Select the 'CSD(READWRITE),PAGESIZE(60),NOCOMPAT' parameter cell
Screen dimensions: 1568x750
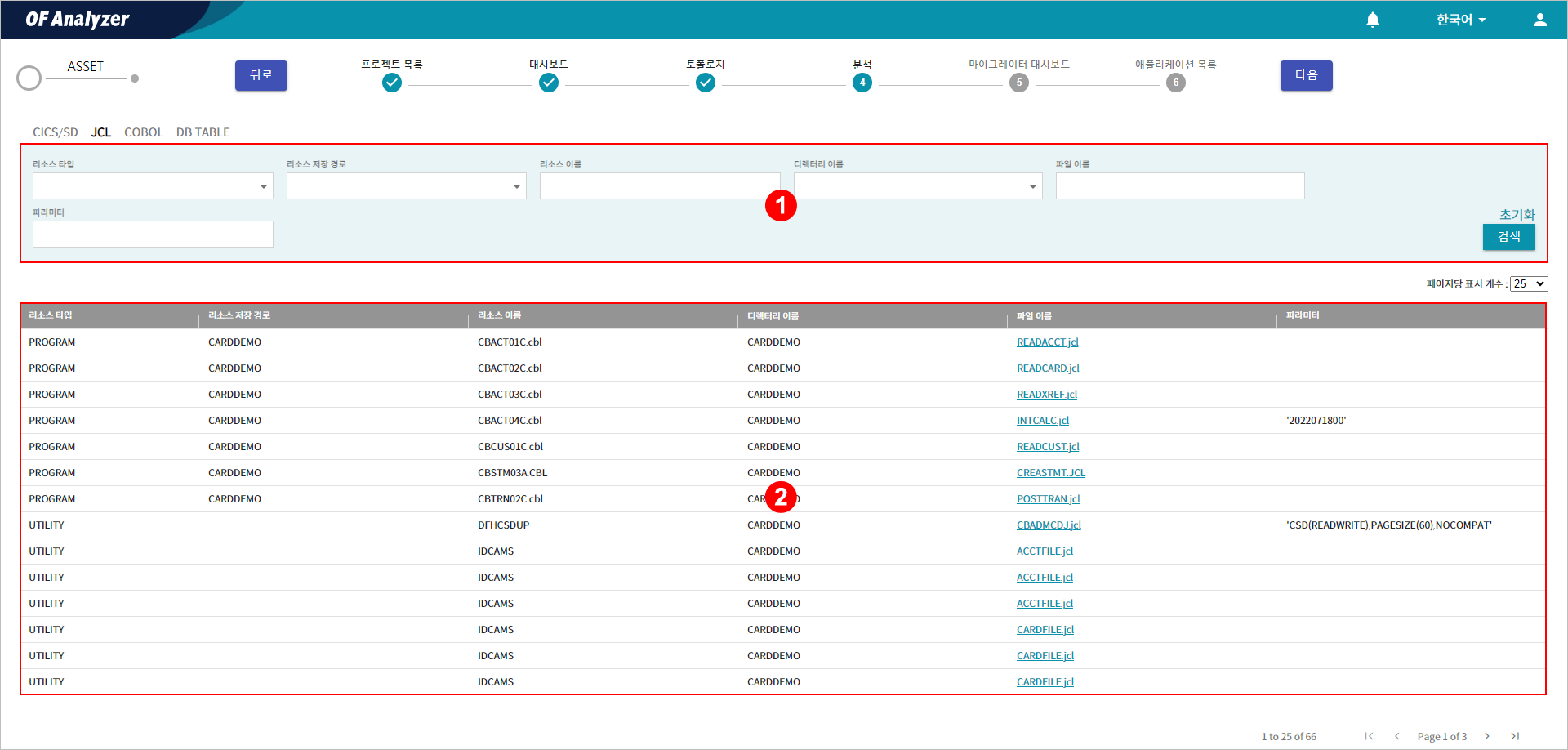coord(1389,525)
